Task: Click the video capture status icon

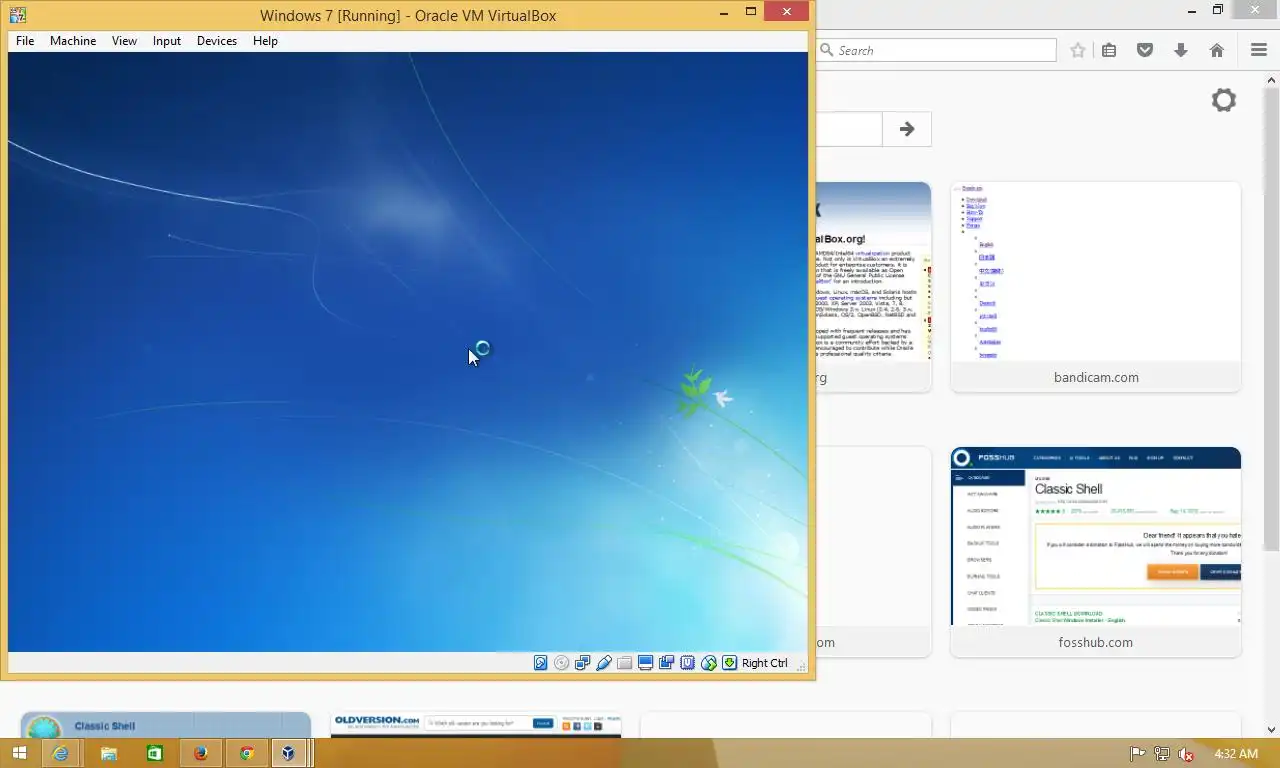Action: pyautogui.click(x=667, y=663)
